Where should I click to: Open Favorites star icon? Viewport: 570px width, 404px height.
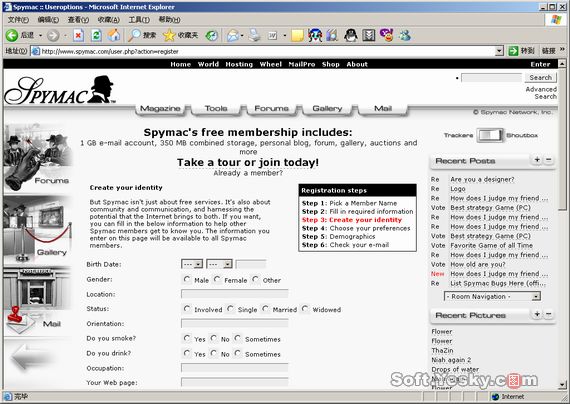point(169,35)
